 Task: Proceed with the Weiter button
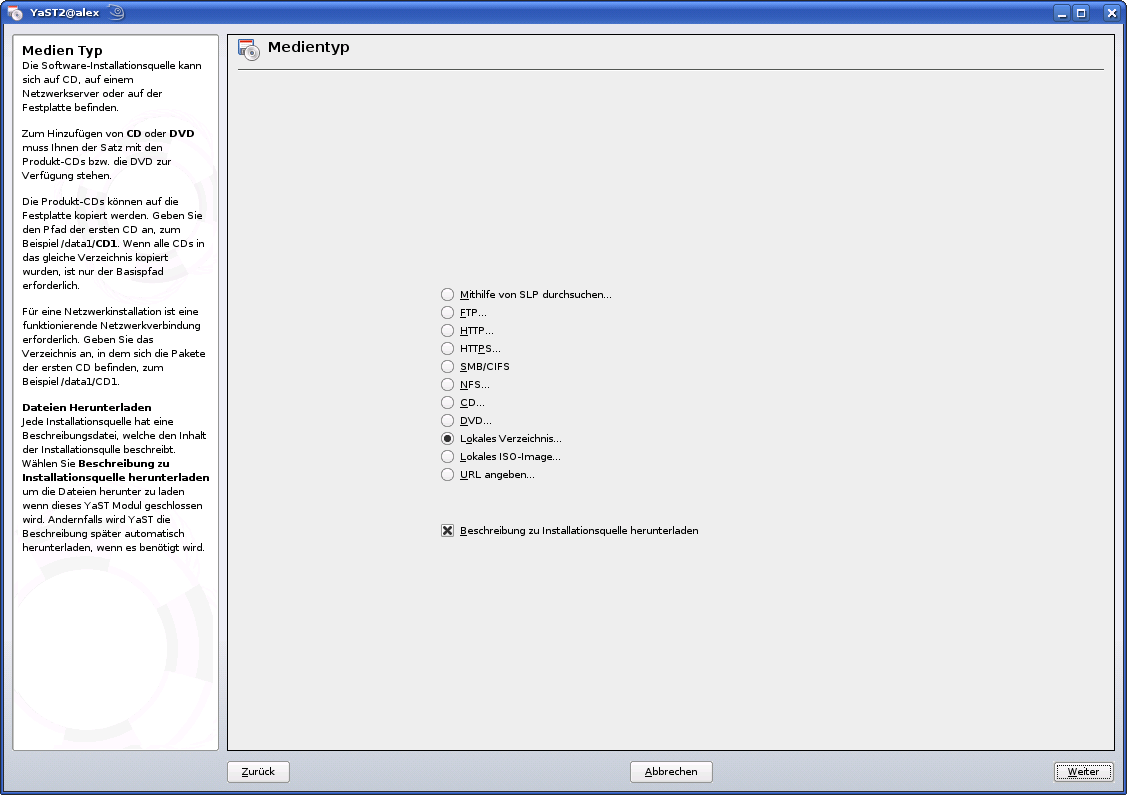point(1083,771)
